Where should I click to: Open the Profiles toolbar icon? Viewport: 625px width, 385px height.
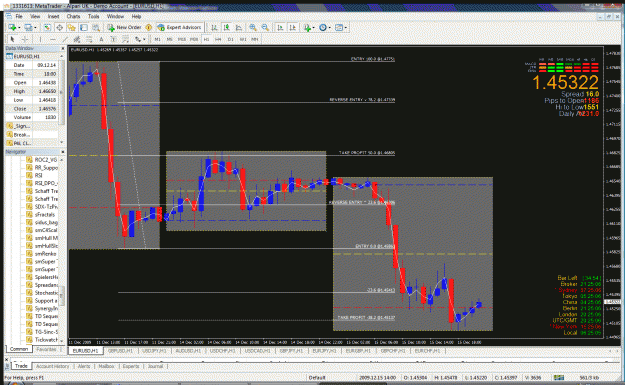(28, 28)
